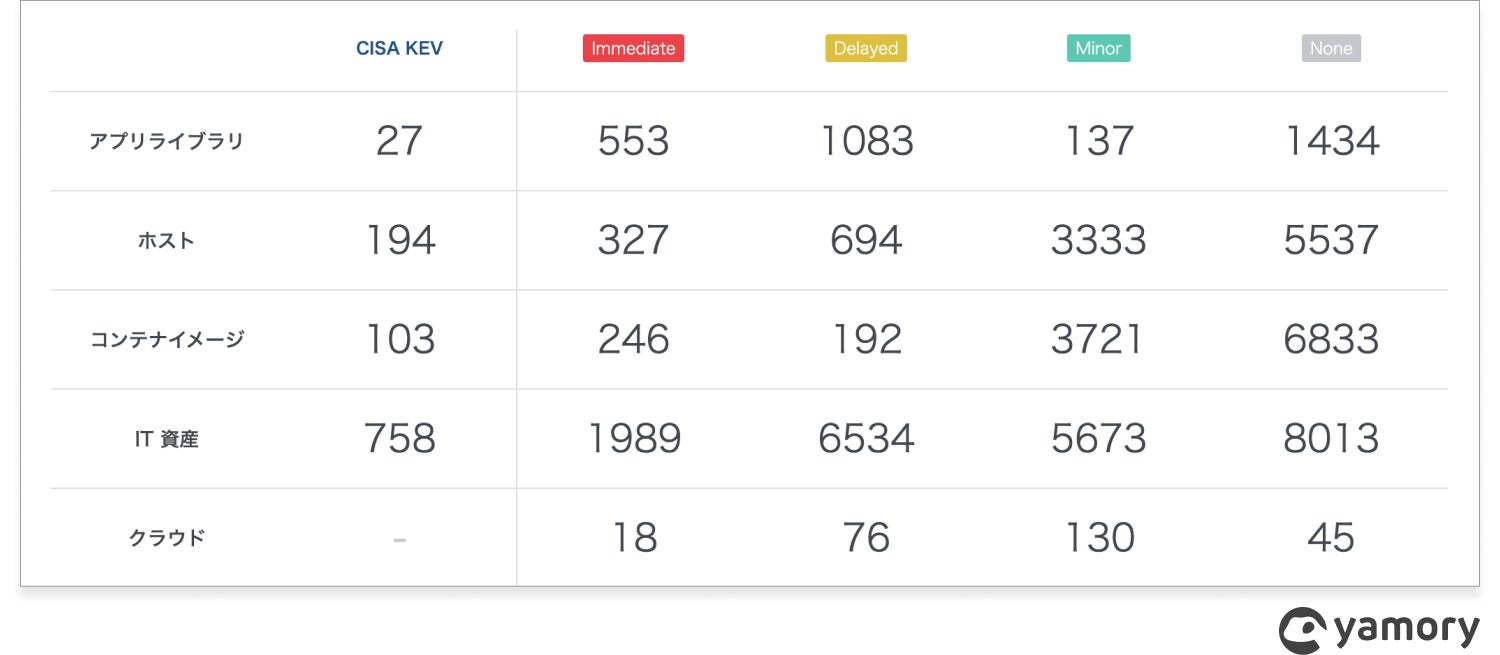Select the ホスト row label
The width and height of the screenshot is (1500, 655).
coord(166,240)
